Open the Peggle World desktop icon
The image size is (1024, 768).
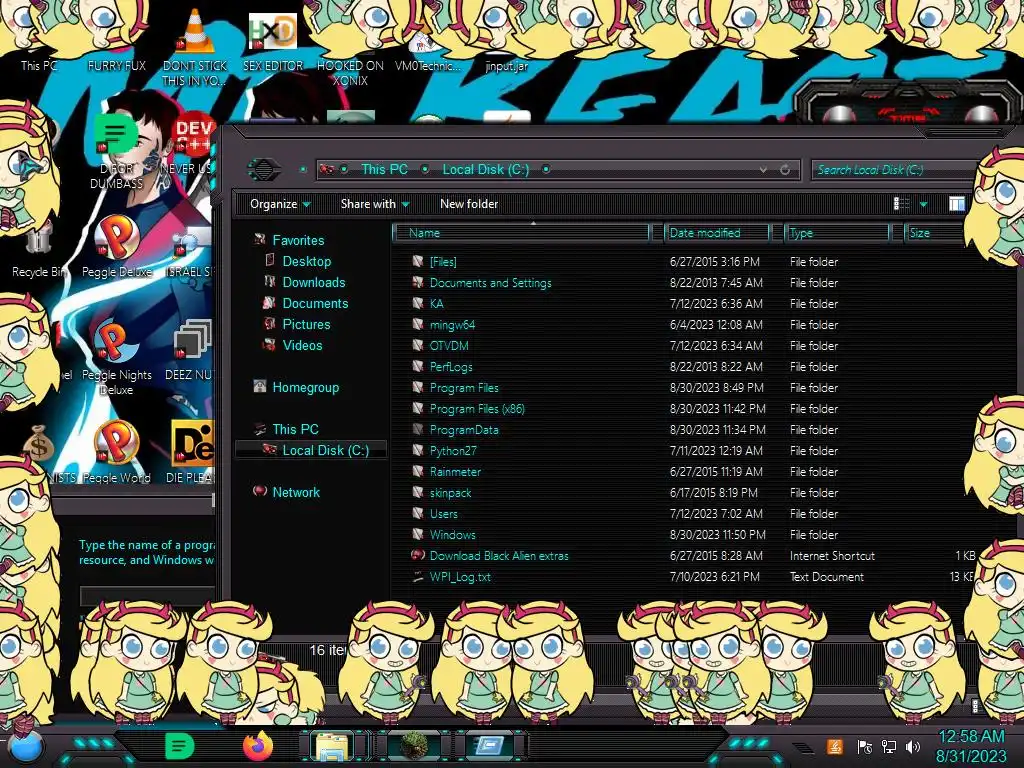tap(117, 452)
